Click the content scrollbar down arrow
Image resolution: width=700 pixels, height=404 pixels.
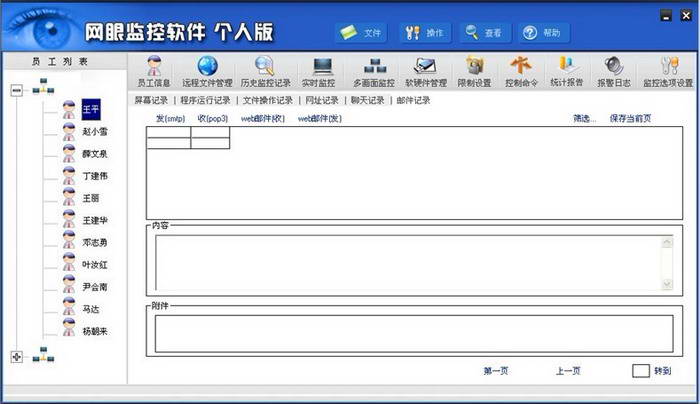[x=667, y=284]
